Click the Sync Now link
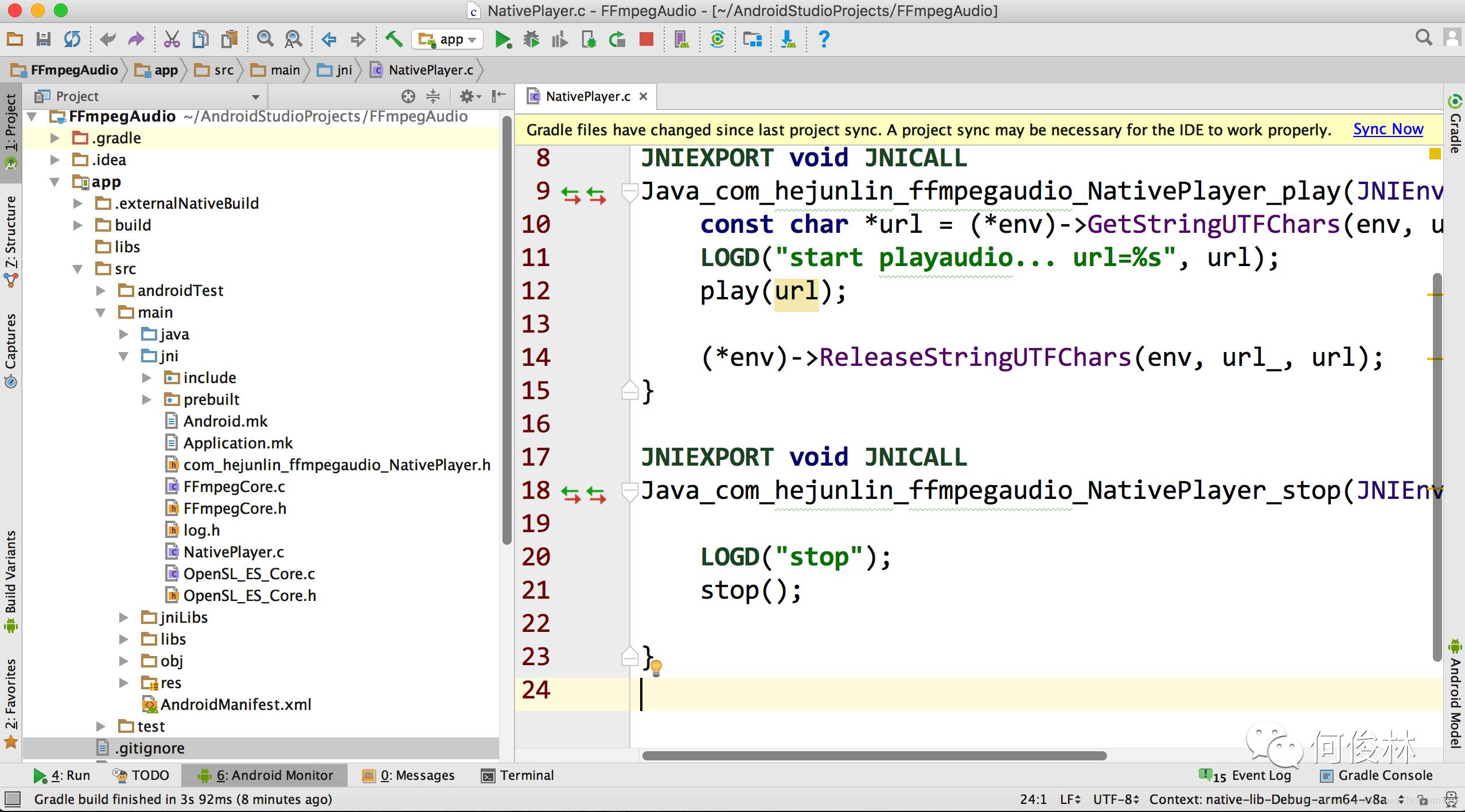The height and width of the screenshot is (812, 1465). 1388,130
